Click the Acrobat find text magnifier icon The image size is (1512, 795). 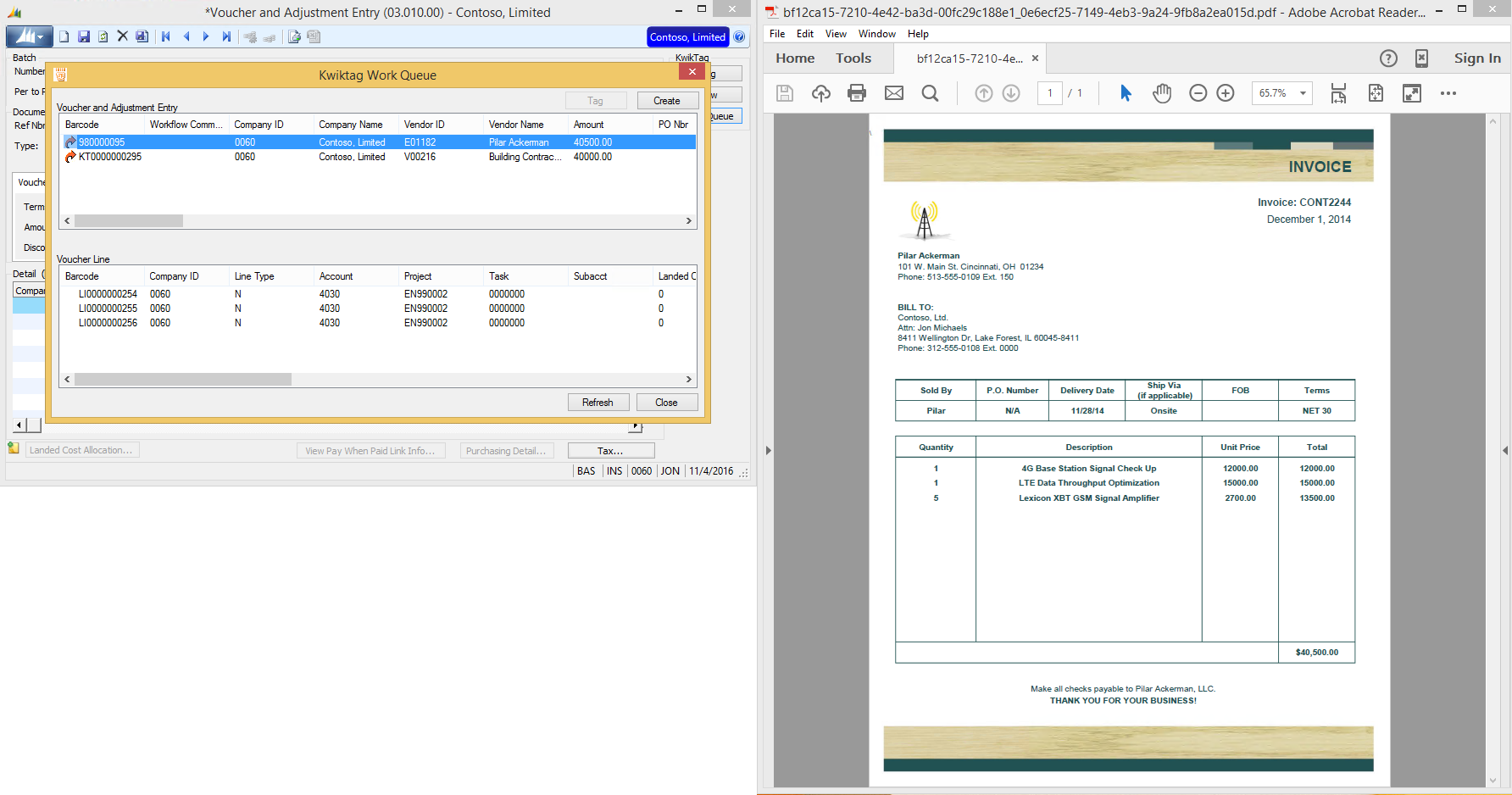click(x=930, y=93)
